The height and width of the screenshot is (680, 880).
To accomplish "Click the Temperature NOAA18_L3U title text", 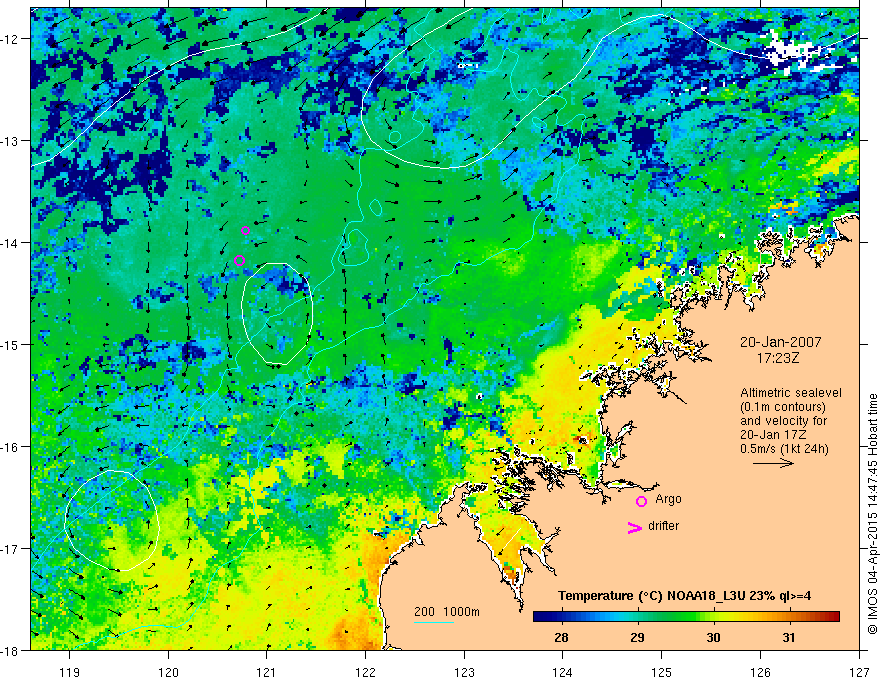I will click(684, 596).
